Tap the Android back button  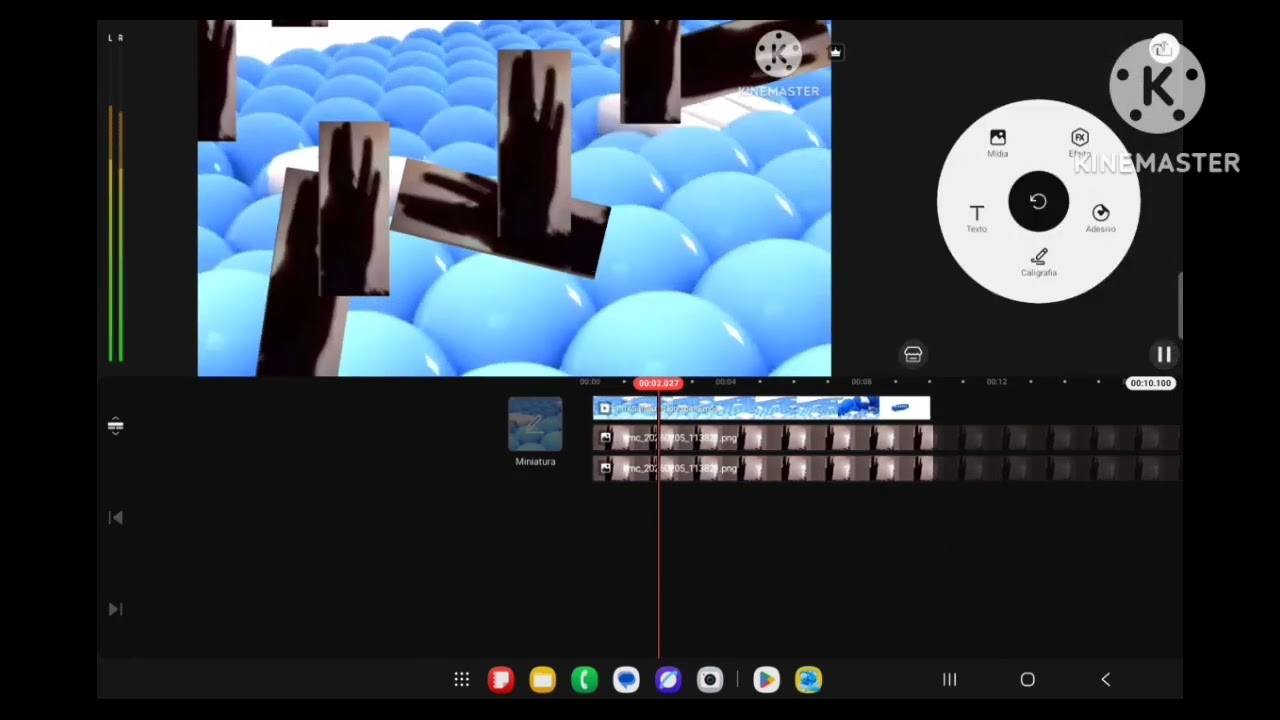click(1105, 680)
